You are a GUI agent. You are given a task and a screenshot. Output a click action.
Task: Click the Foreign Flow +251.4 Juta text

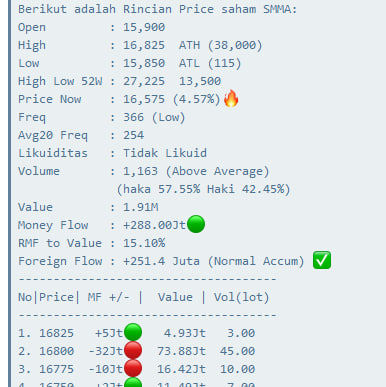click(x=161, y=261)
